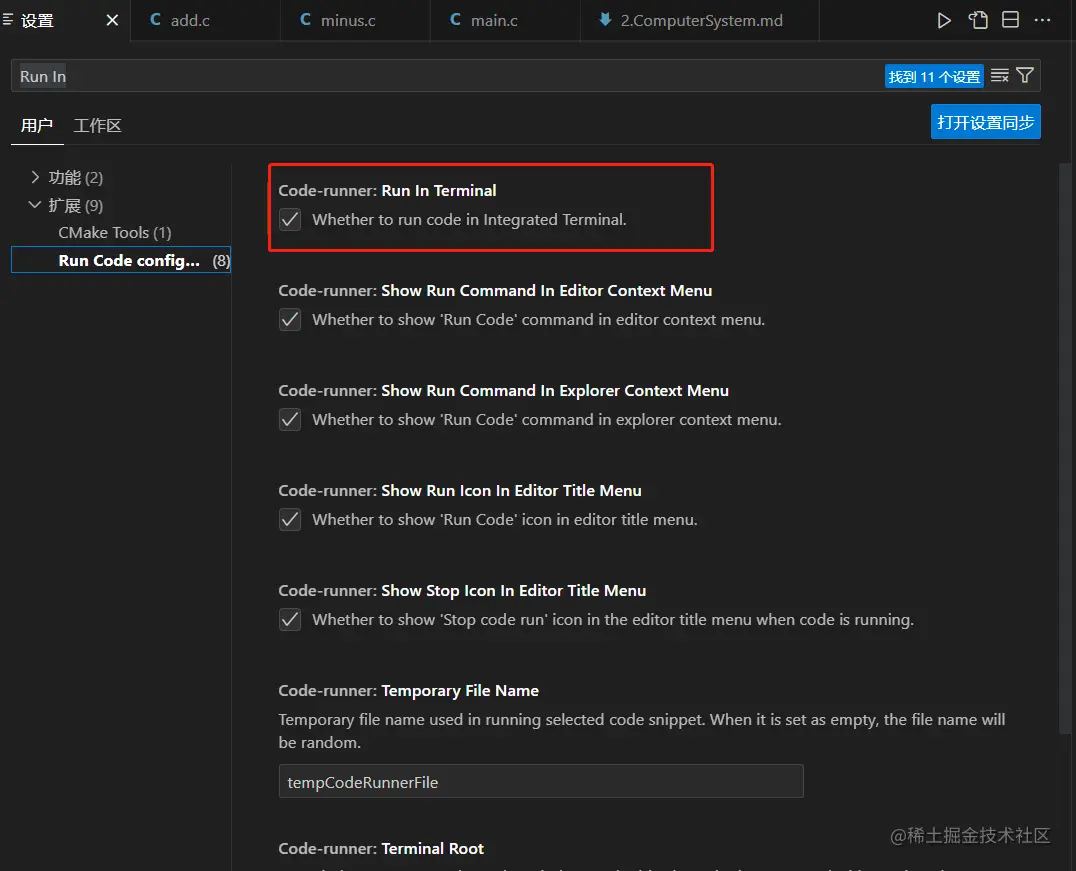Uncheck the Run In Terminal checkbox
This screenshot has width=1076, height=871.
click(290, 220)
